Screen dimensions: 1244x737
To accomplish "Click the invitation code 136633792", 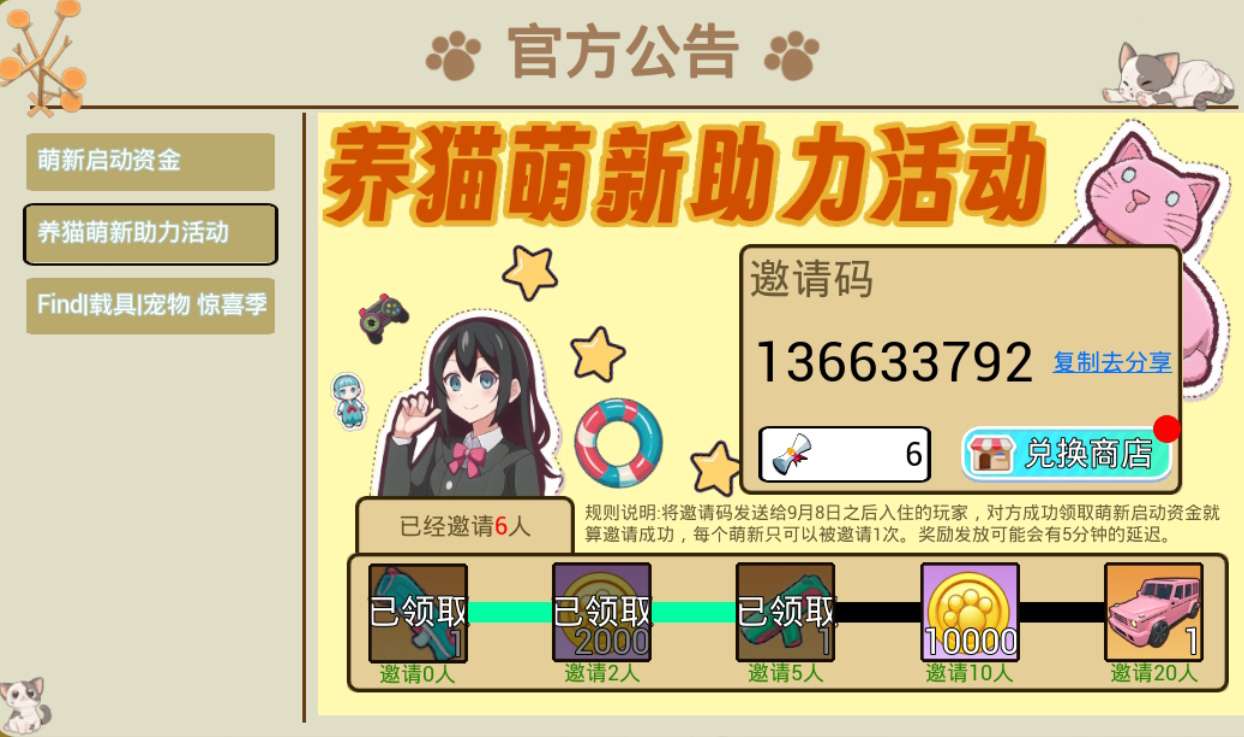I will coord(893,362).
